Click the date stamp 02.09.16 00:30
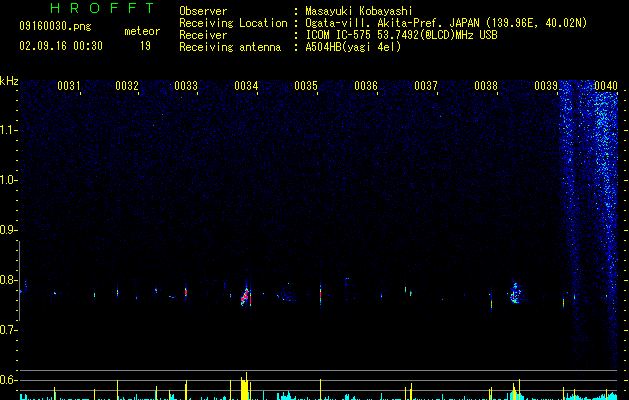Viewport: 629px width, 400px height. 61,46
